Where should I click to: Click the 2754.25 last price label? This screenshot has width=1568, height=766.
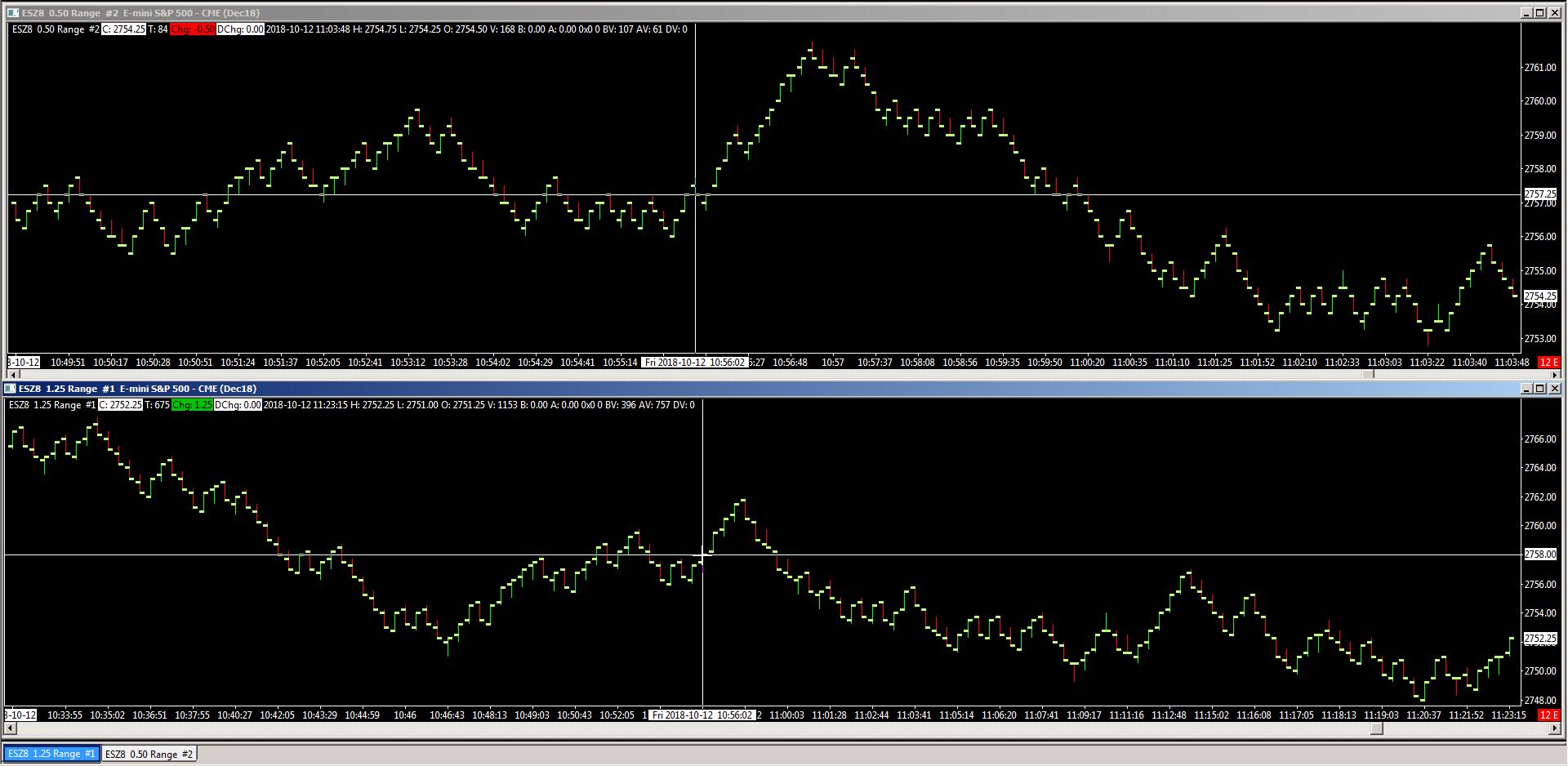(x=1540, y=296)
